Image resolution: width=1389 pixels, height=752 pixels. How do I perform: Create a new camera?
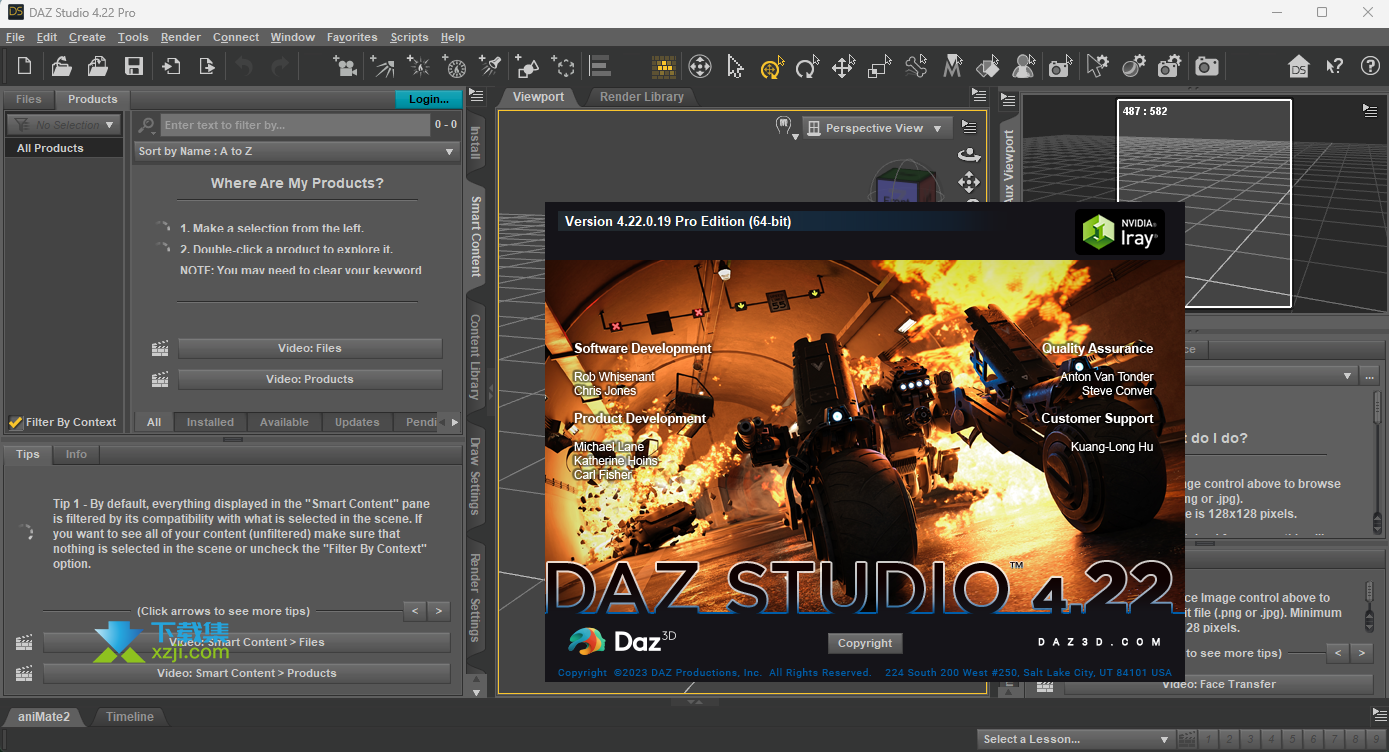point(346,67)
